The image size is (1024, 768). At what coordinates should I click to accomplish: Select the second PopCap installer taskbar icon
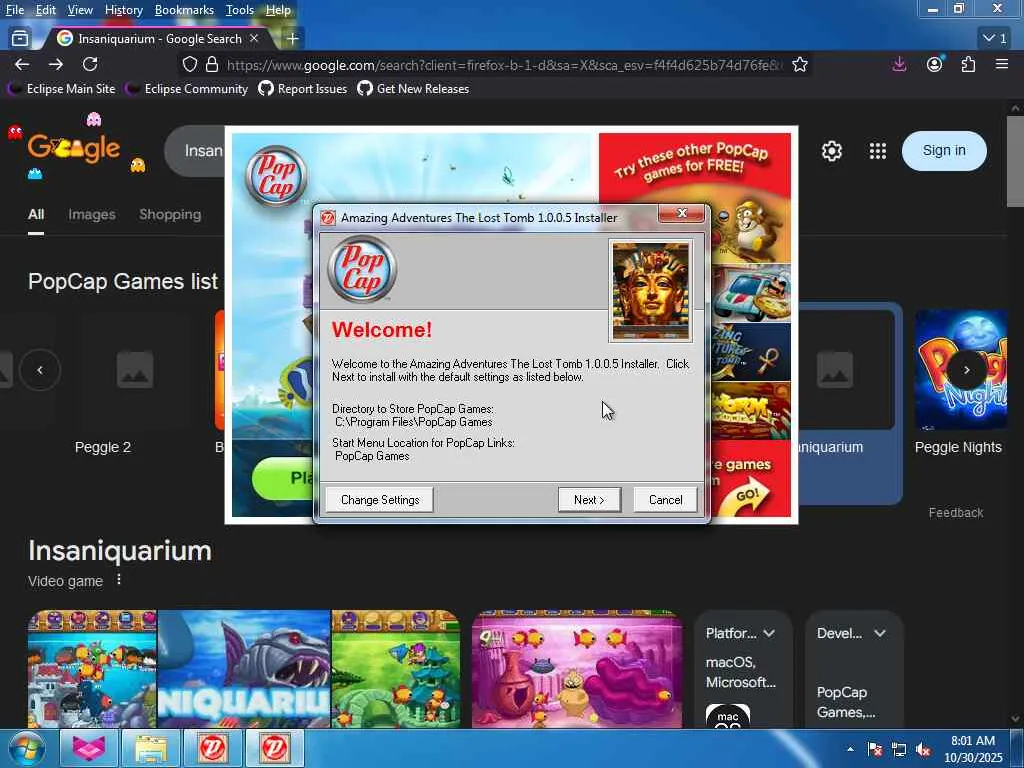[x=275, y=749]
